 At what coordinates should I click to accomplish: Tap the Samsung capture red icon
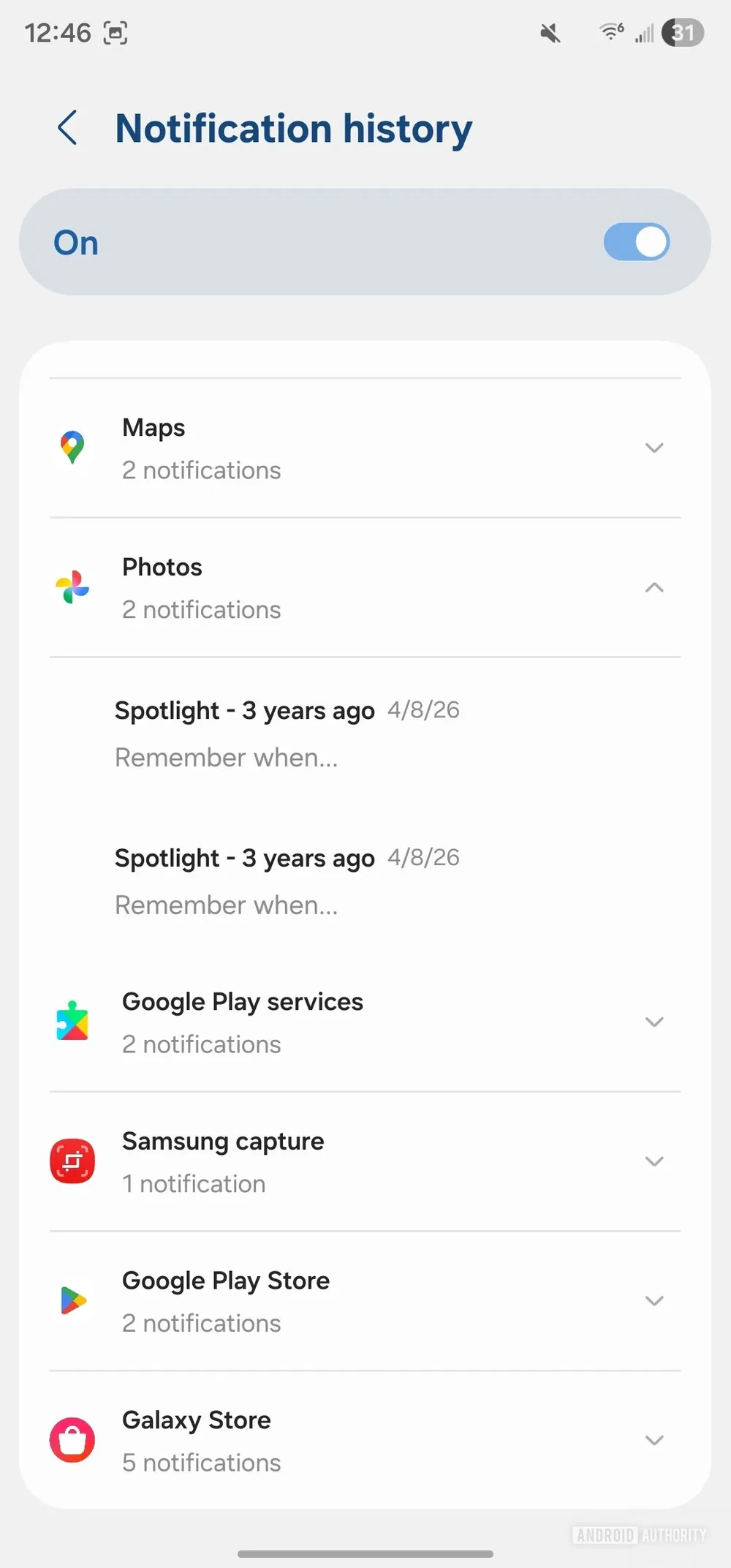point(72,1161)
